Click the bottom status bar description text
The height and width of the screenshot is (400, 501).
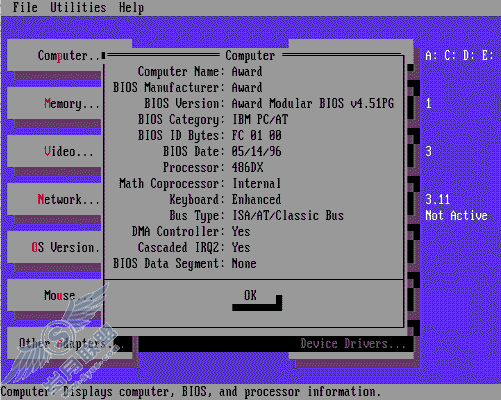[191, 391]
